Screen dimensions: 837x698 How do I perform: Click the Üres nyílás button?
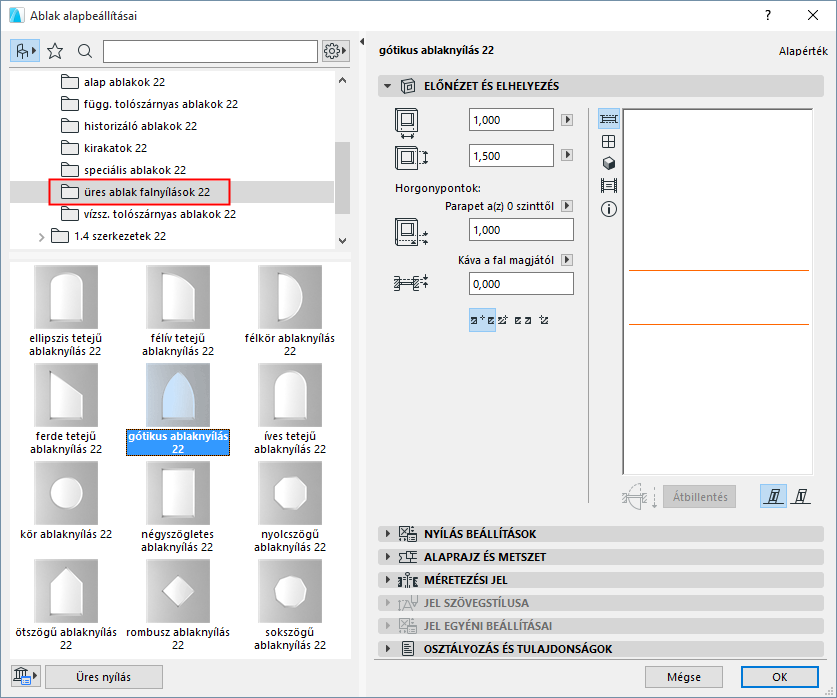tap(104, 677)
